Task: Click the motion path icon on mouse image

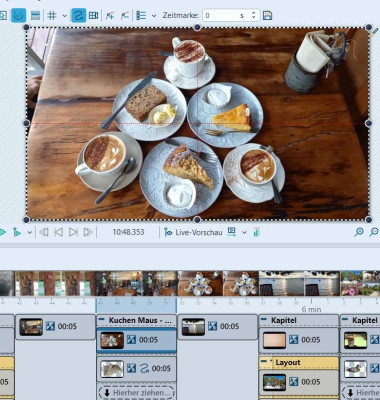Action: [x=144, y=368]
